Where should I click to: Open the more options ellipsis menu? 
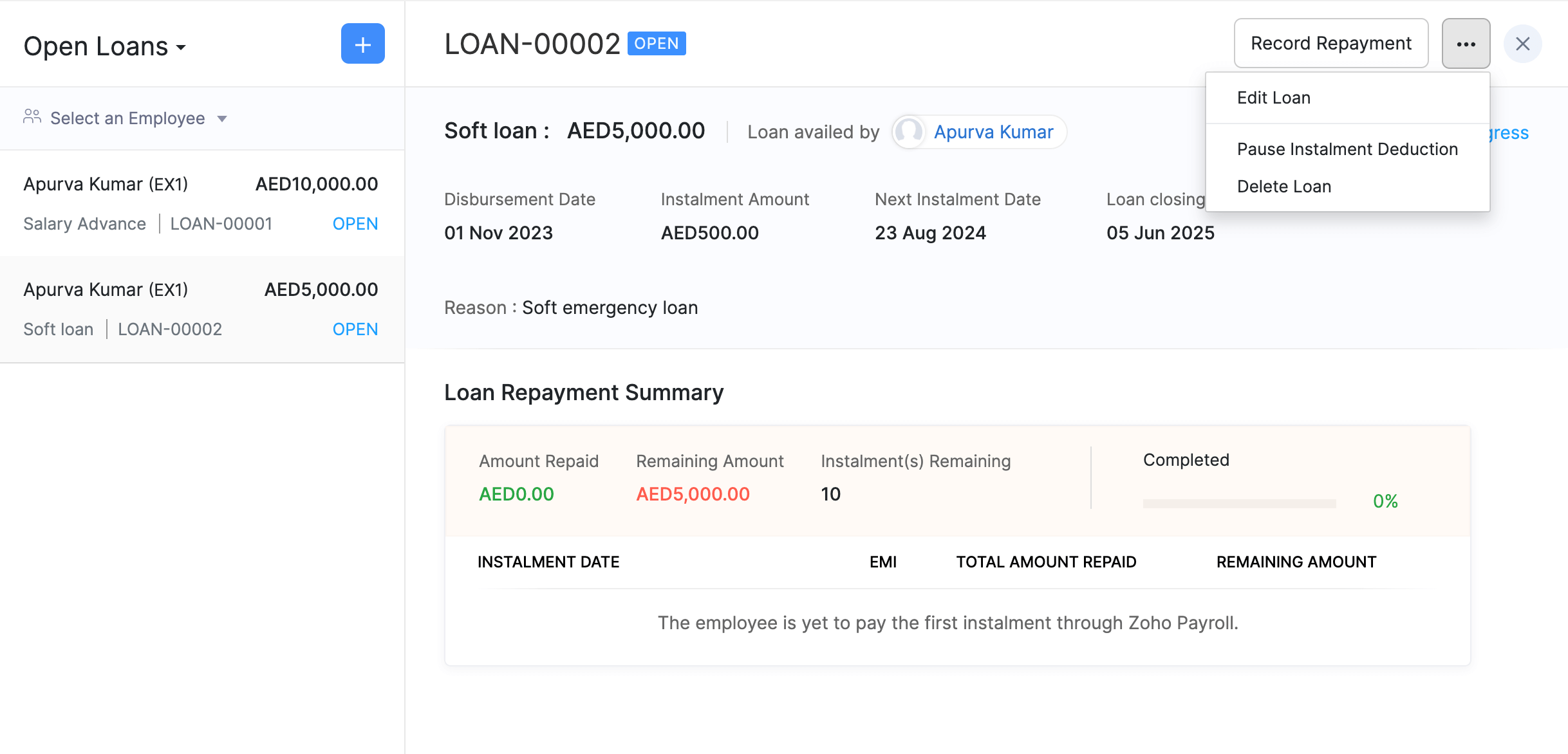coord(1466,44)
